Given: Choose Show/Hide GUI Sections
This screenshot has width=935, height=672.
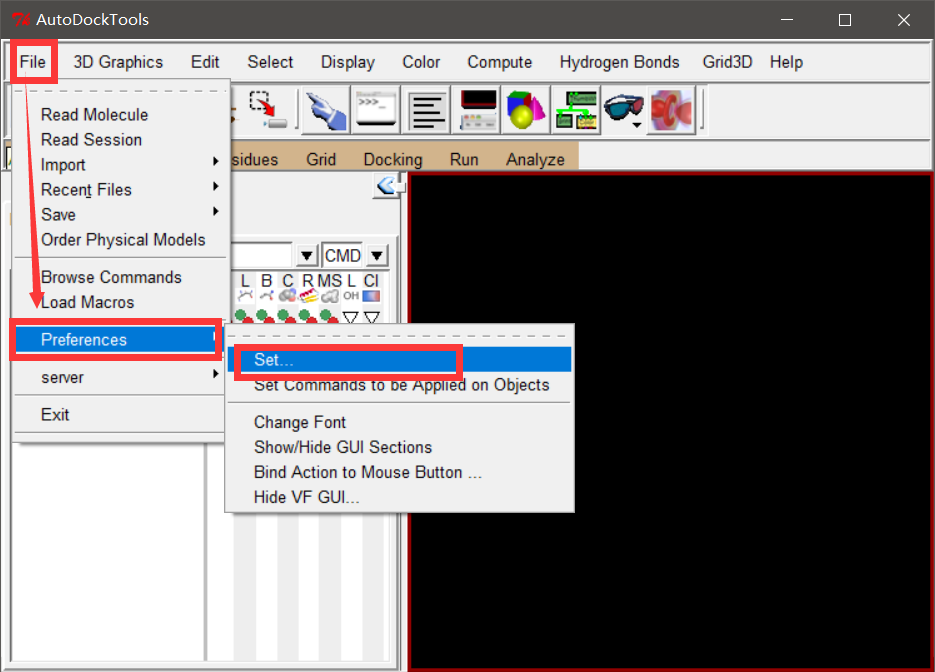Looking at the screenshot, I should pyautogui.click(x=400, y=447).
